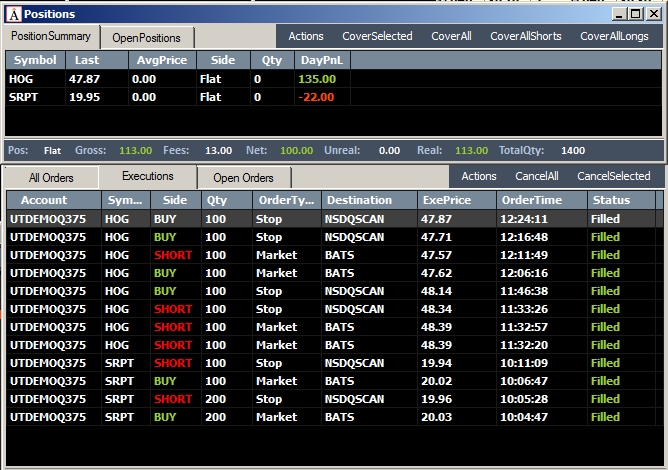Click SRPT last price 19.95
Screen dimensions: 668x470
tap(84, 97)
